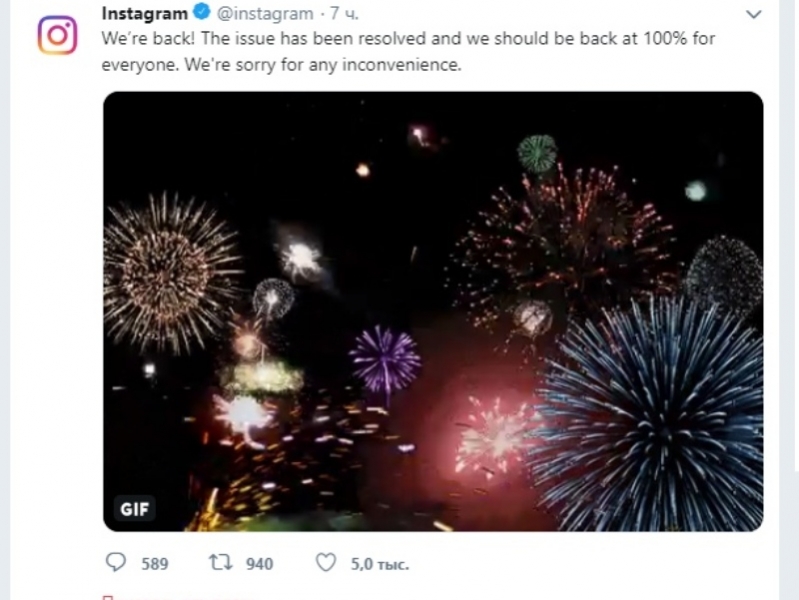The height and width of the screenshot is (600, 799).
Task: Click the blue verified badge
Action: click(x=200, y=14)
